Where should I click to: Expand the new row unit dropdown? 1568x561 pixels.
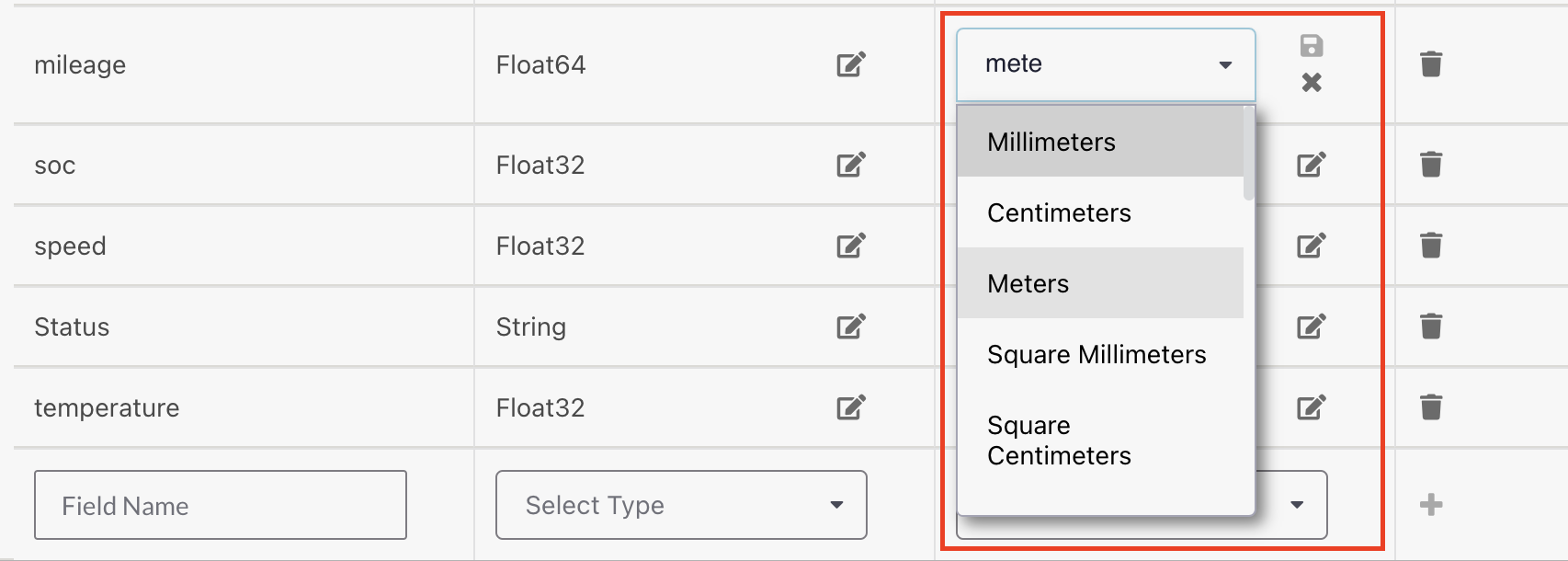pyautogui.click(x=1297, y=504)
